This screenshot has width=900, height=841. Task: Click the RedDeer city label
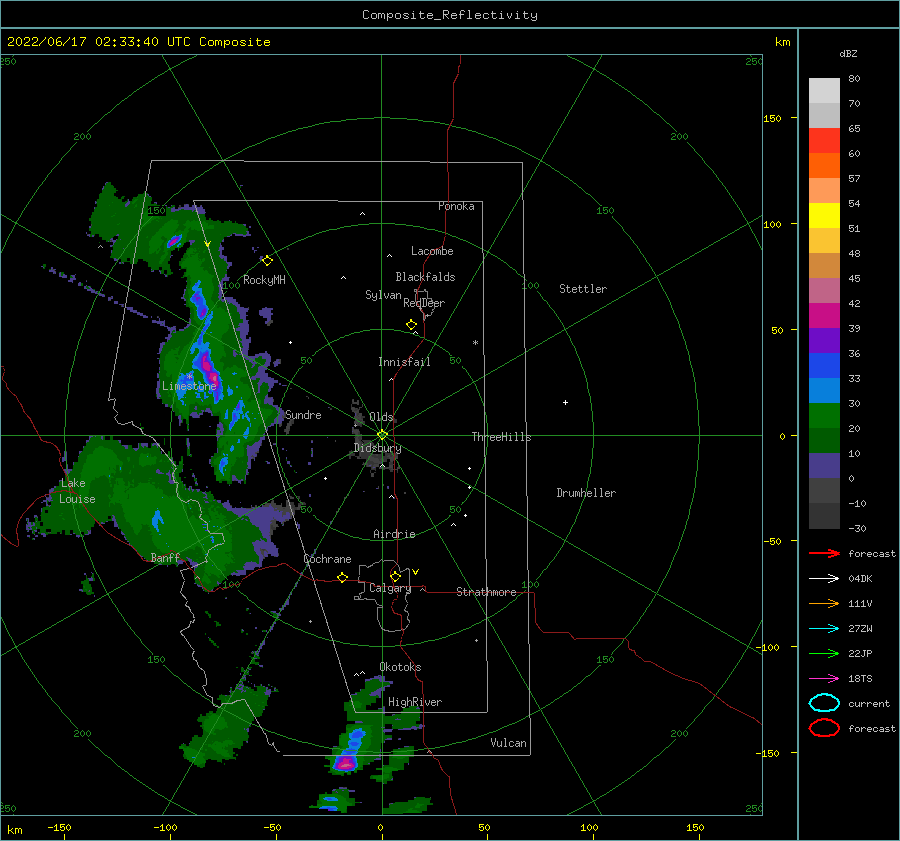pyautogui.click(x=424, y=303)
